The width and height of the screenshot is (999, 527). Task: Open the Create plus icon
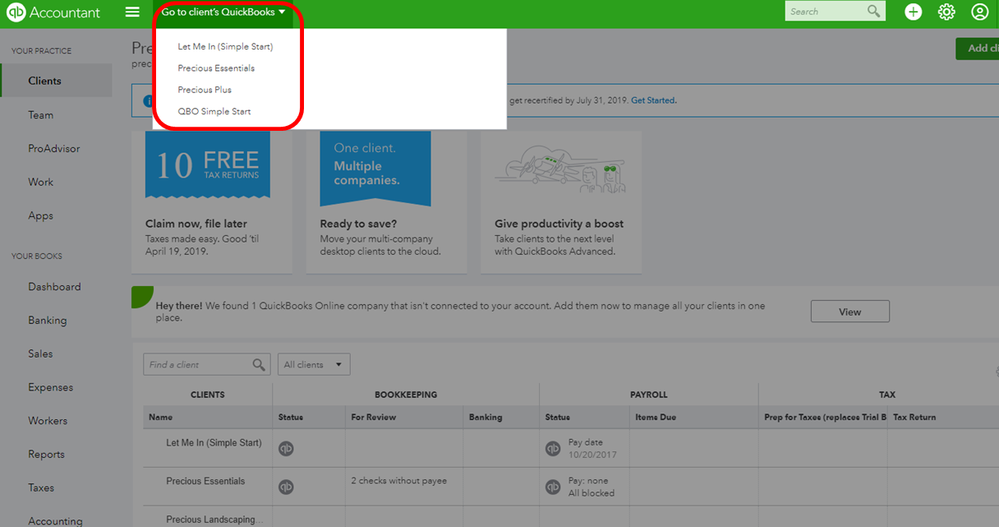click(x=913, y=11)
